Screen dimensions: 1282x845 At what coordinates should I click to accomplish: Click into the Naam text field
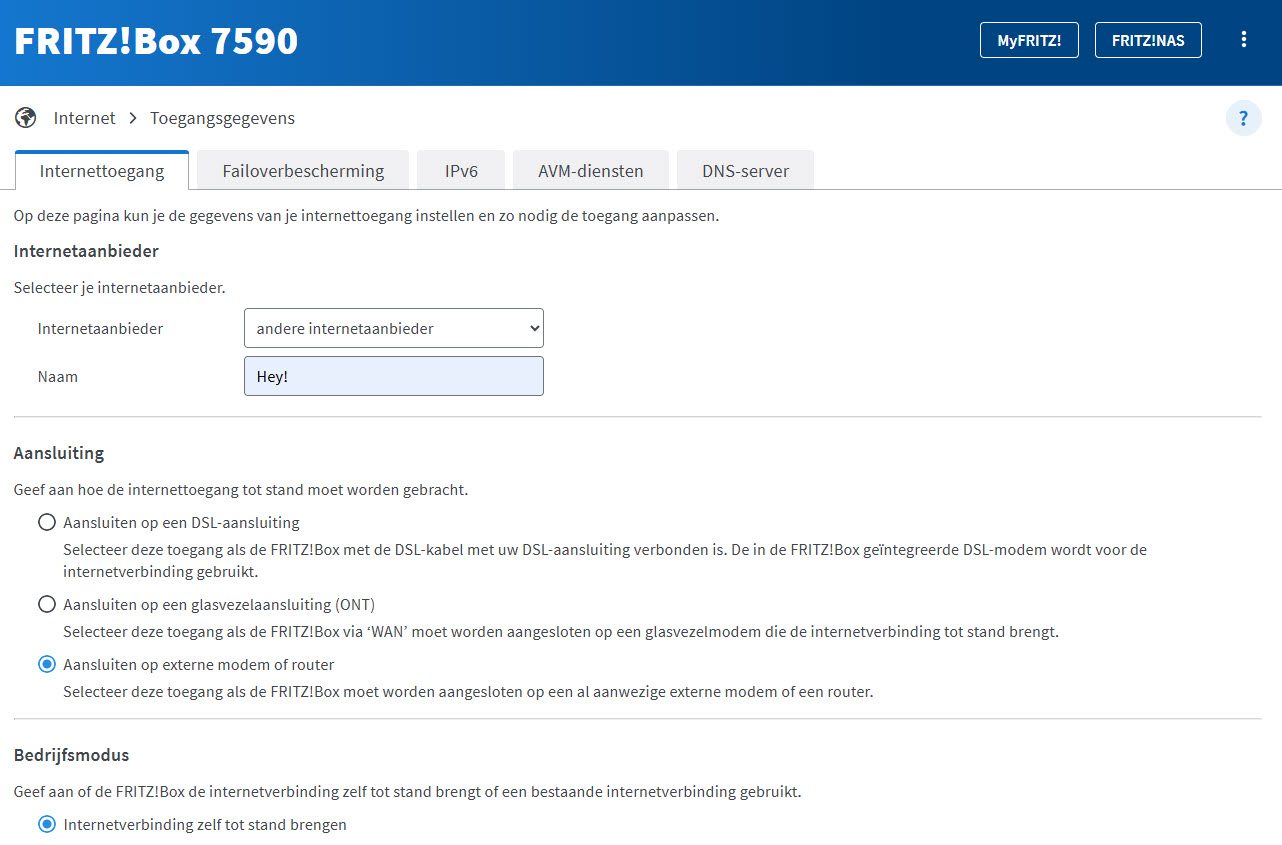394,376
